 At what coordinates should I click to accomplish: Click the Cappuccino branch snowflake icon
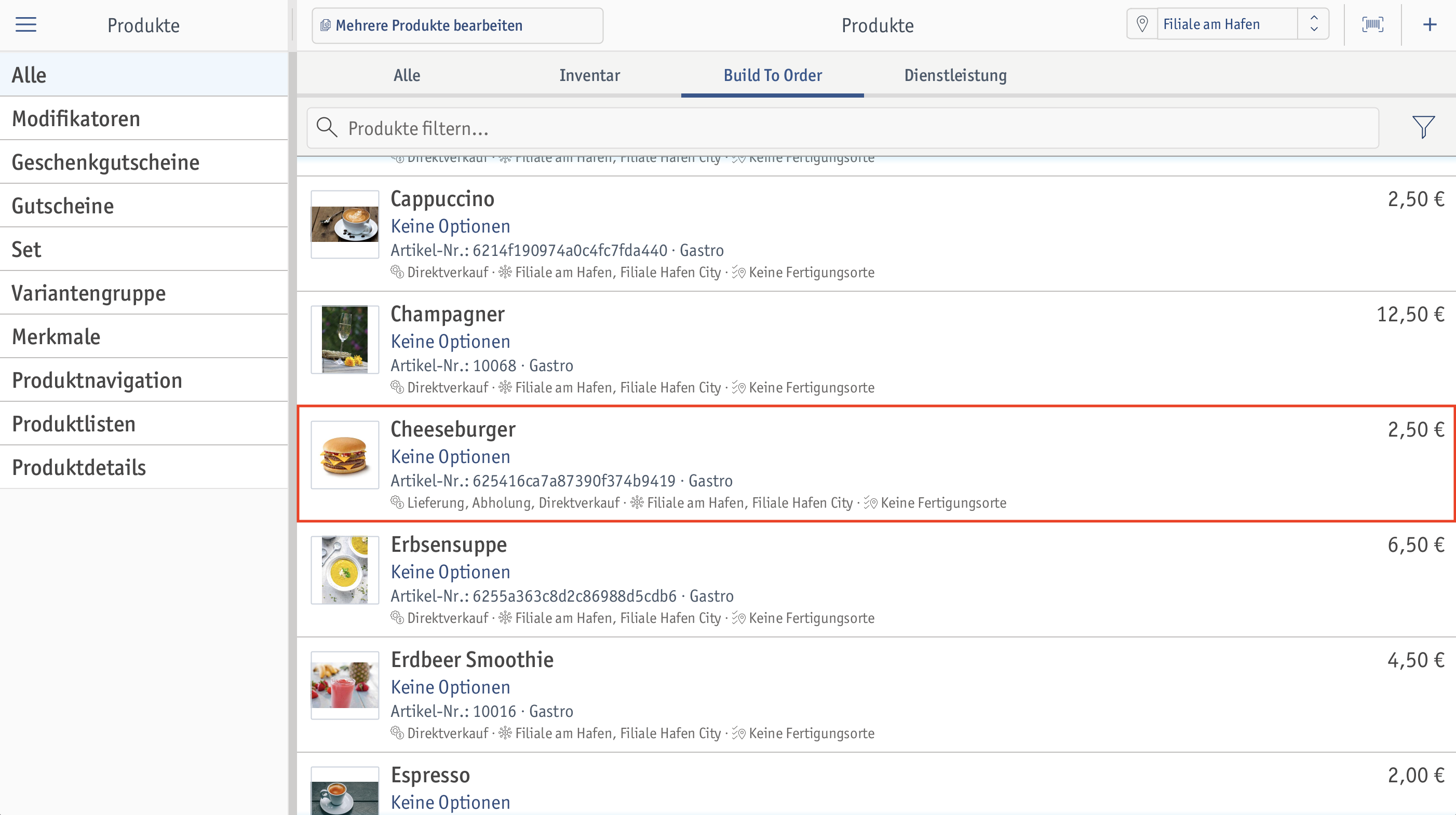point(505,272)
